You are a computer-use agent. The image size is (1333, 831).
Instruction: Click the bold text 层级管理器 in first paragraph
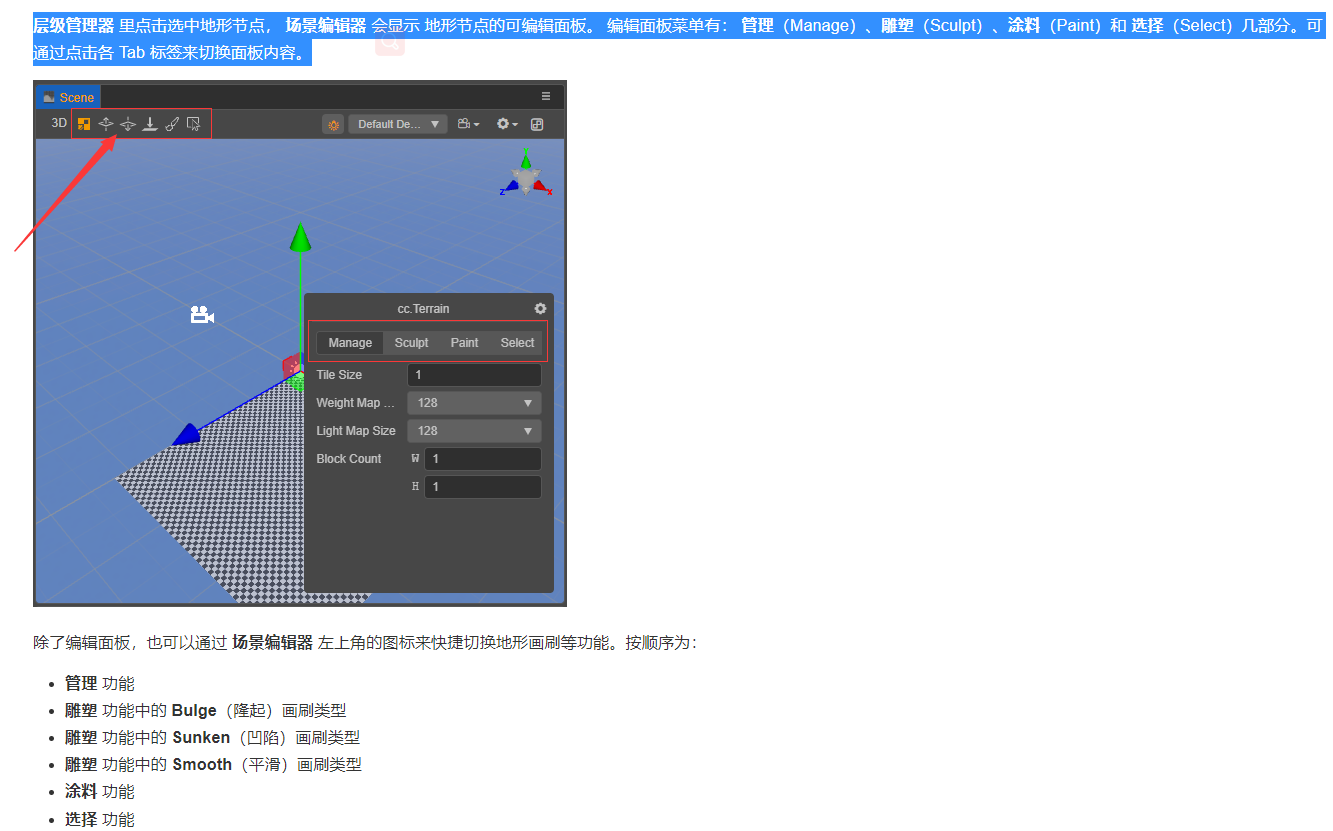[x=73, y=25]
